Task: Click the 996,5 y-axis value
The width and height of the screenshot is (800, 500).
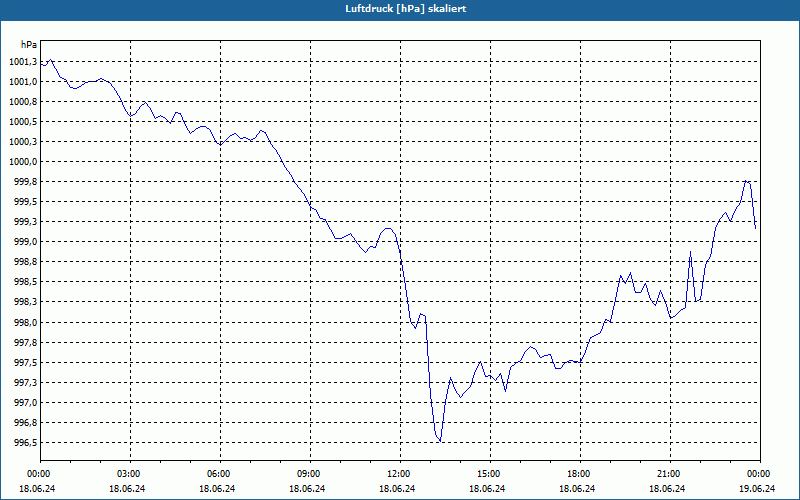Action: point(25,442)
